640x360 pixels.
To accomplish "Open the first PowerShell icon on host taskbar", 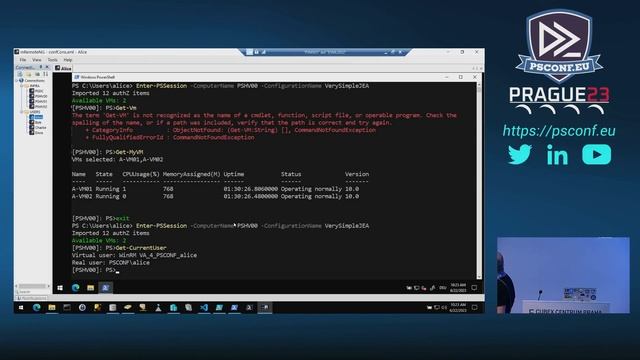I will 219,307.
